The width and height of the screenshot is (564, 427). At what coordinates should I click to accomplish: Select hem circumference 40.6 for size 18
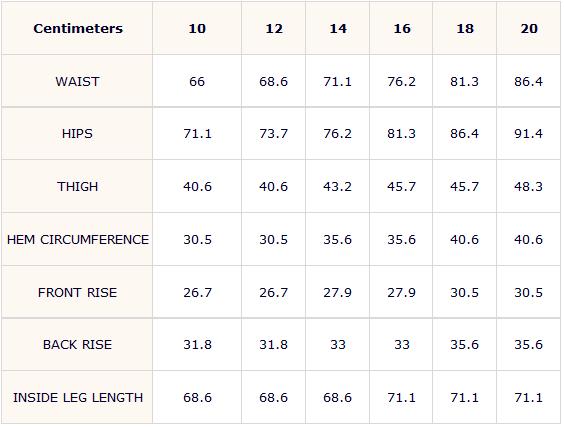464,240
